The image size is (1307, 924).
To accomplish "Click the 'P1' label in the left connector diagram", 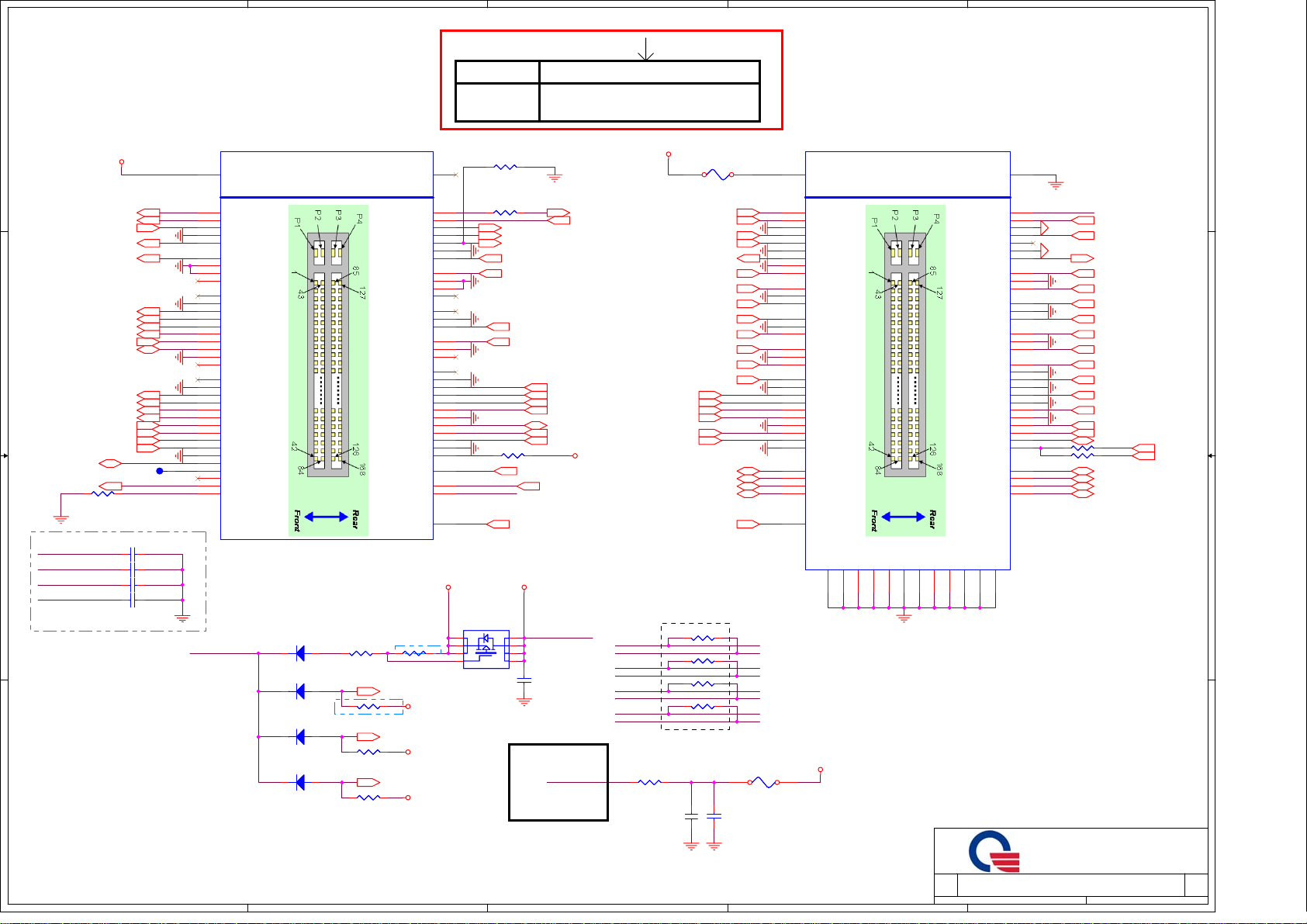I will (298, 222).
